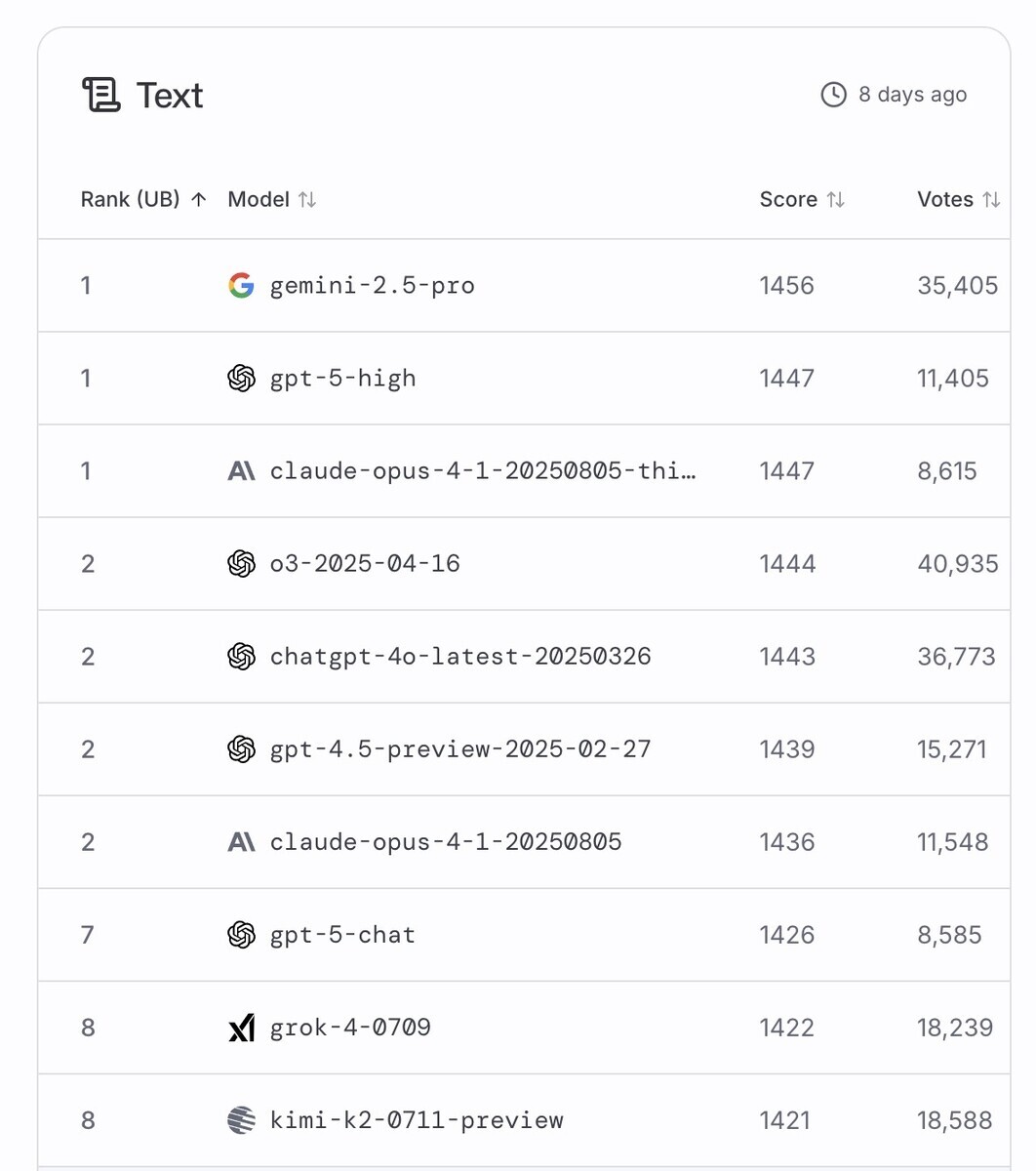Open the gemini-2.5-pro model entry
Viewport: 1036px width, 1171px height.
click(x=372, y=286)
